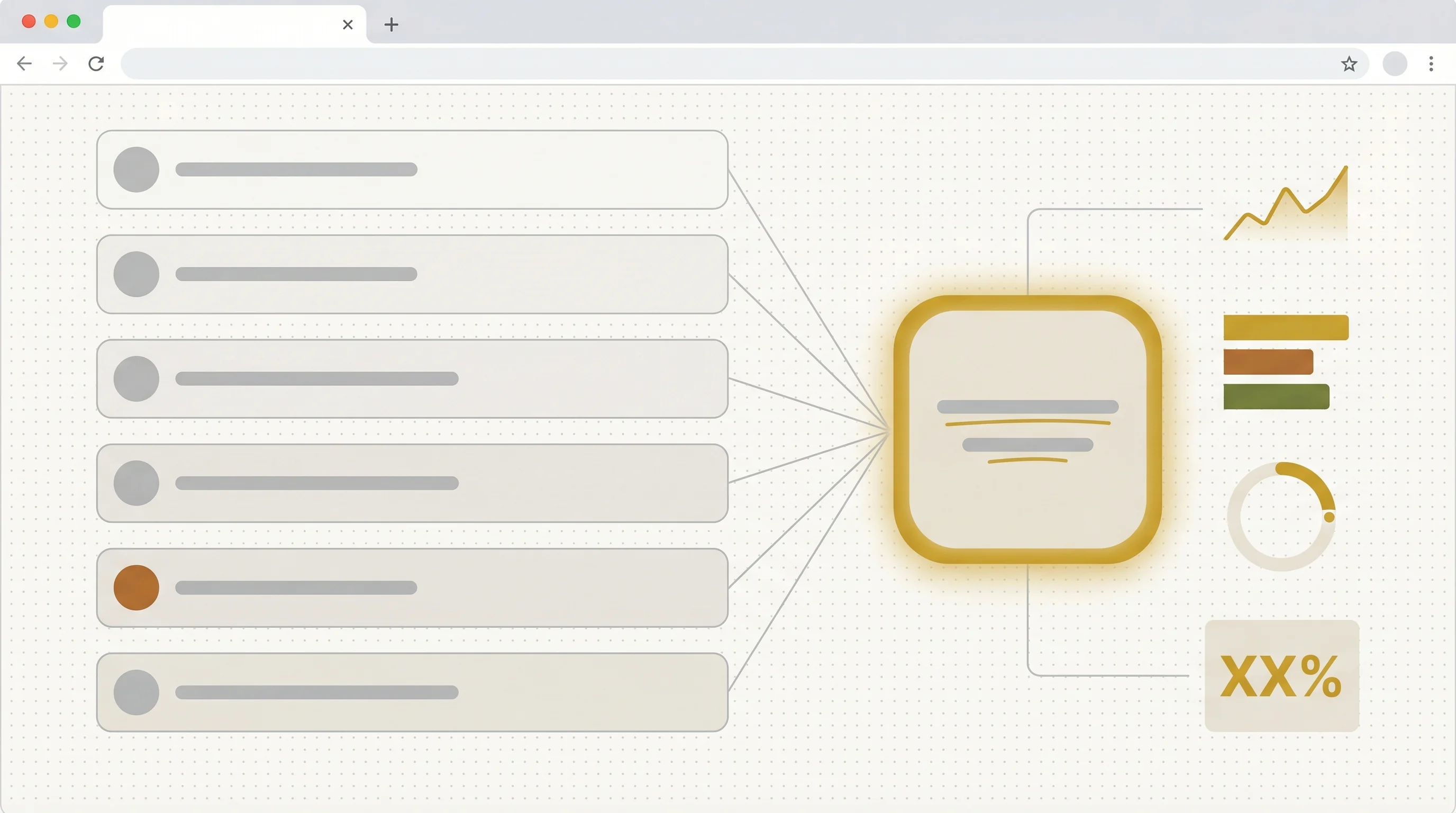The height and width of the screenshot is (813, 1456).
Task: Select the list row with the orange avatar
Action: [412, 588]
